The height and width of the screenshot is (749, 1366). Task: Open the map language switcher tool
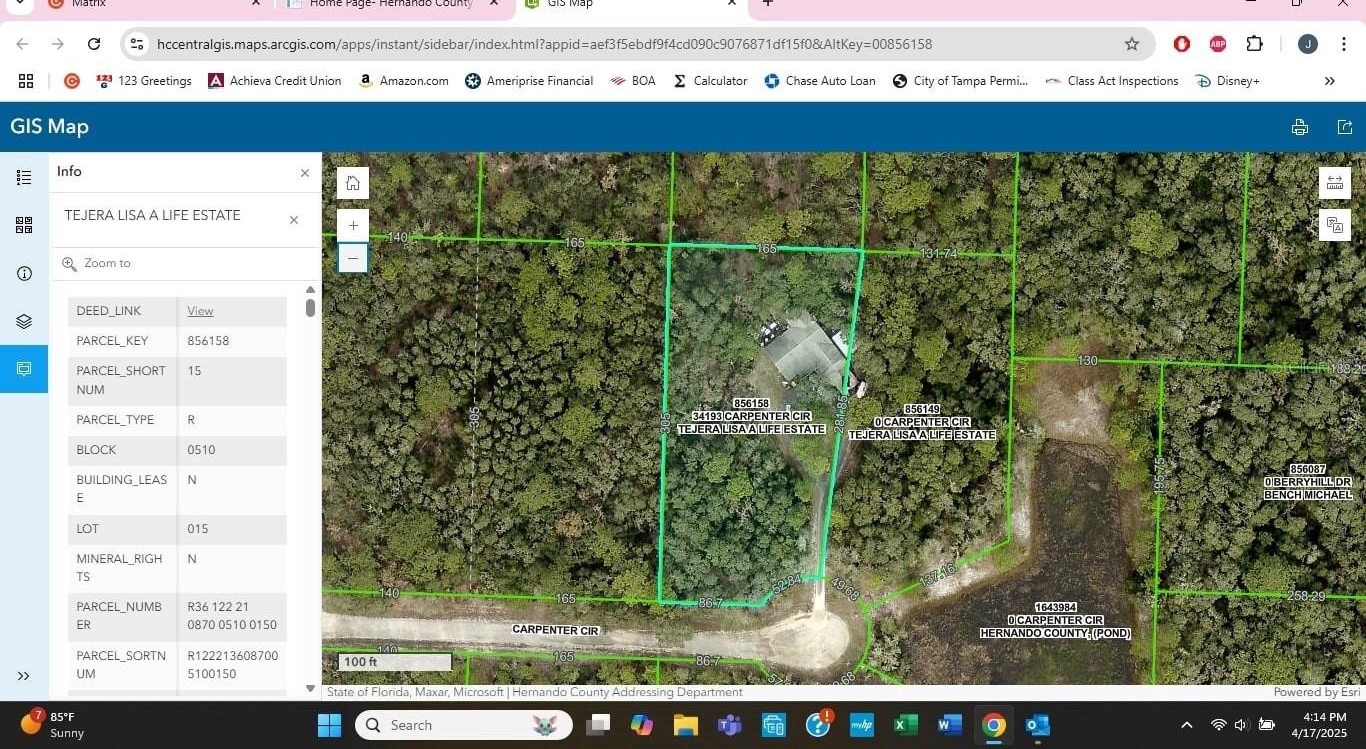click(1335, 225)
